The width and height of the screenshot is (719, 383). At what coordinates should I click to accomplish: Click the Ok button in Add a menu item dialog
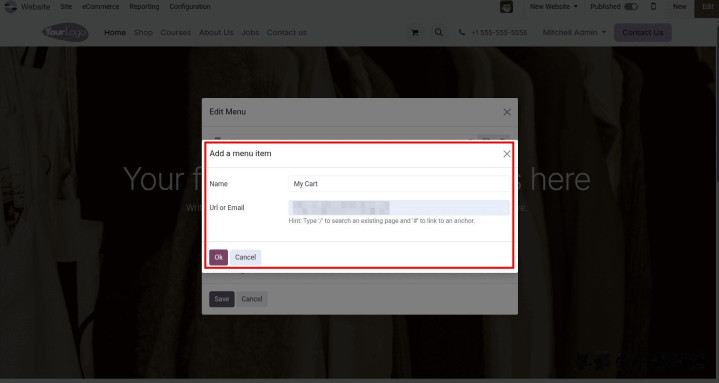[218, 257]
